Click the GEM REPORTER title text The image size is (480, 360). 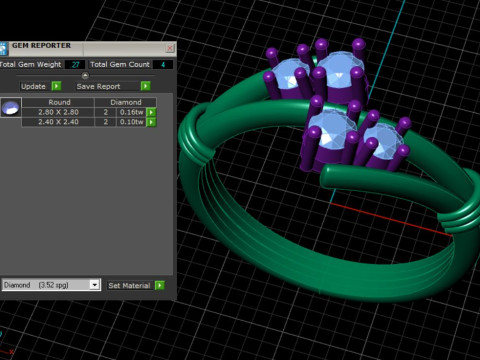click(41, 45)
